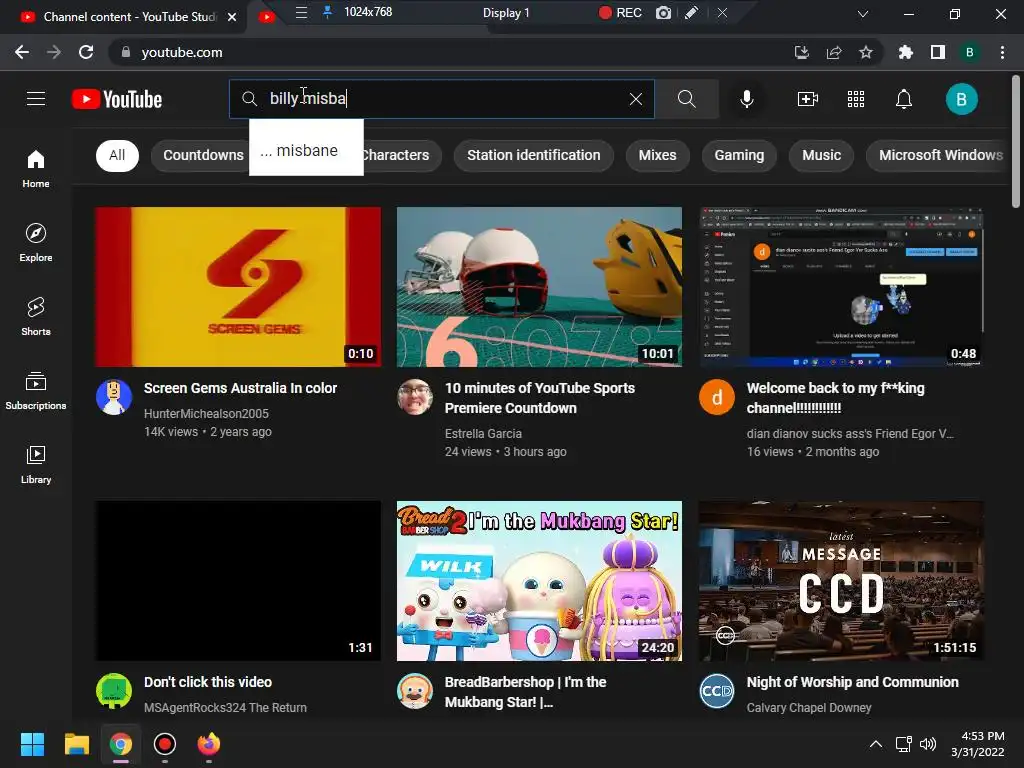Viewport: 1024px width, 768px height.
Task: Open Screen Gems Australia thumbnail
Action: point(238,287)
